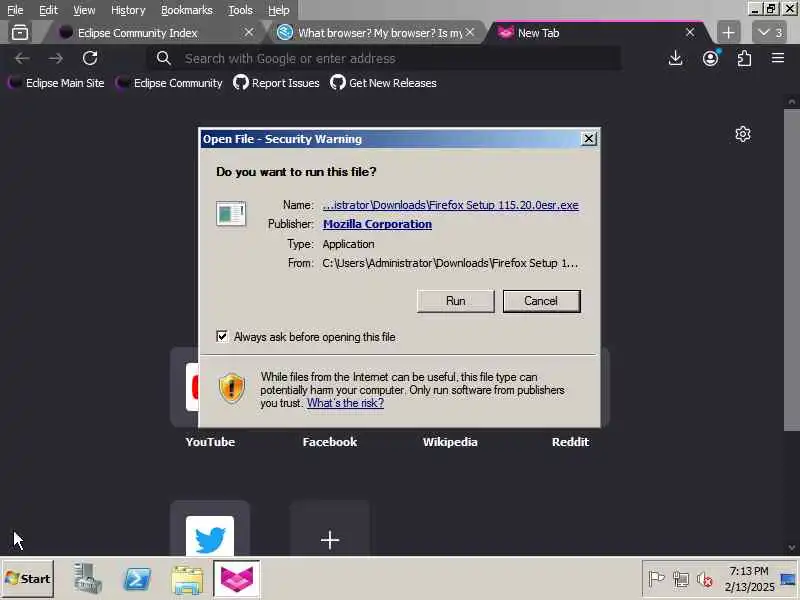800x600 pixels.
Task: Click the Action Center flag tray icon
Action: 656,579
